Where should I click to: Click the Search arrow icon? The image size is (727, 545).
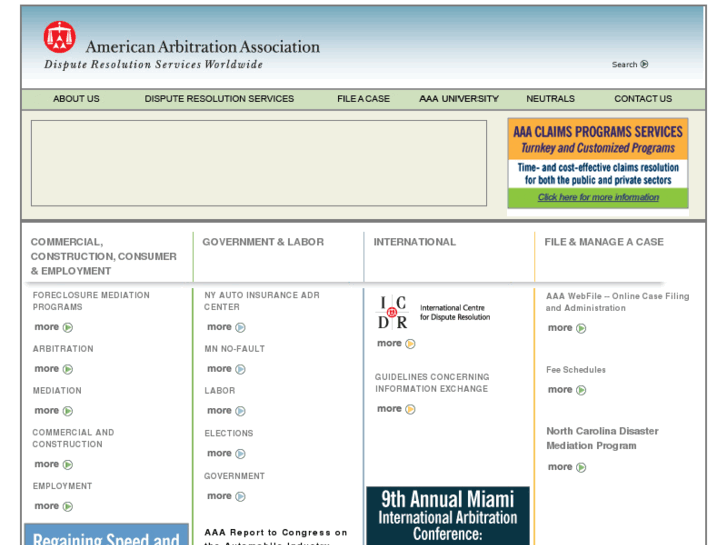[644, 64]
